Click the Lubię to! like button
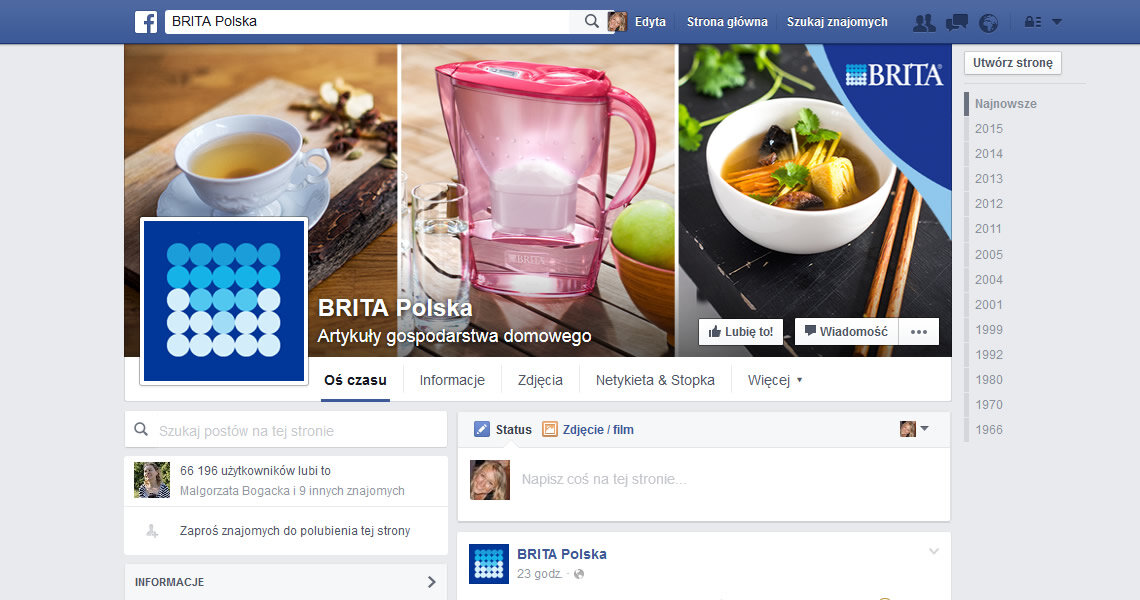The height and width of the screenshot is (600, 1140). (741, 332)
